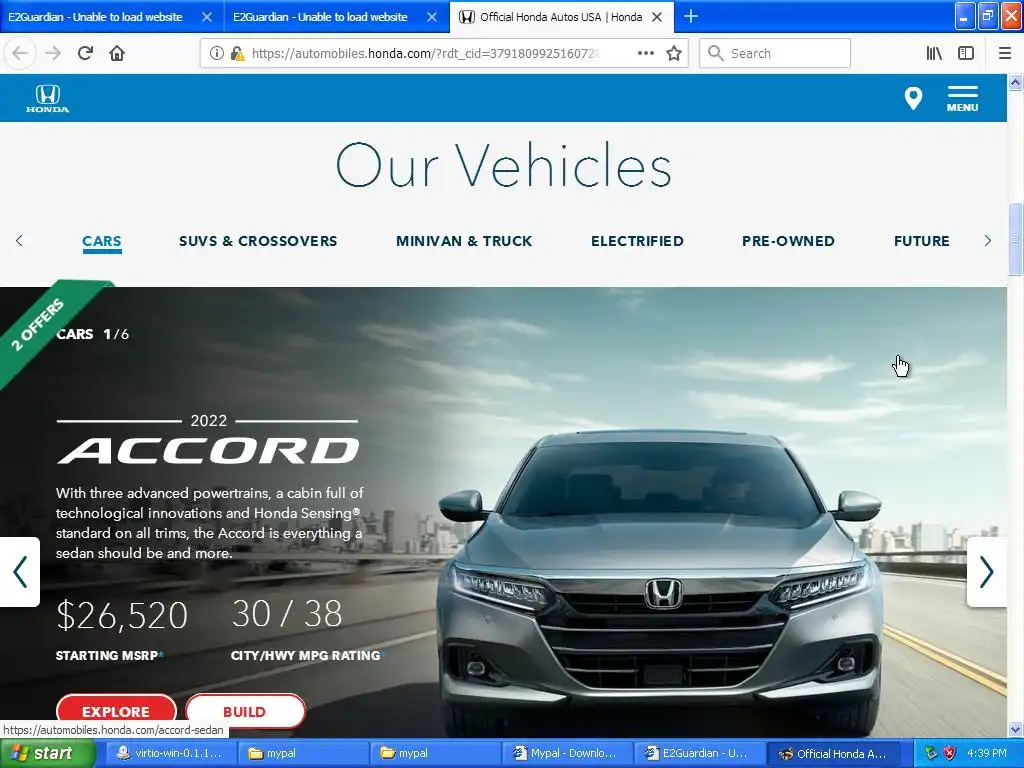The height and width of the screenshot is (768, 1024).
Task: Open the Library icon in toolbar
Action: point(934,53)
